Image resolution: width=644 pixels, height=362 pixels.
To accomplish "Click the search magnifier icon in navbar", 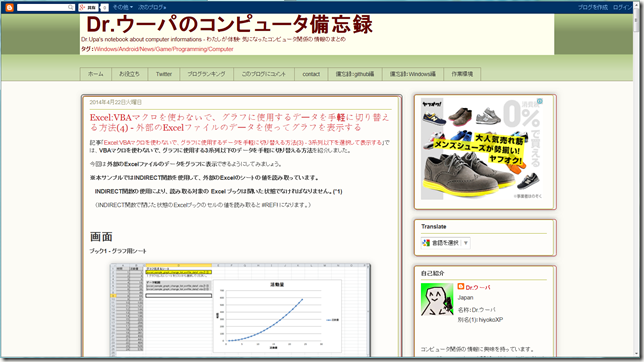I will [x=71, y=7].
